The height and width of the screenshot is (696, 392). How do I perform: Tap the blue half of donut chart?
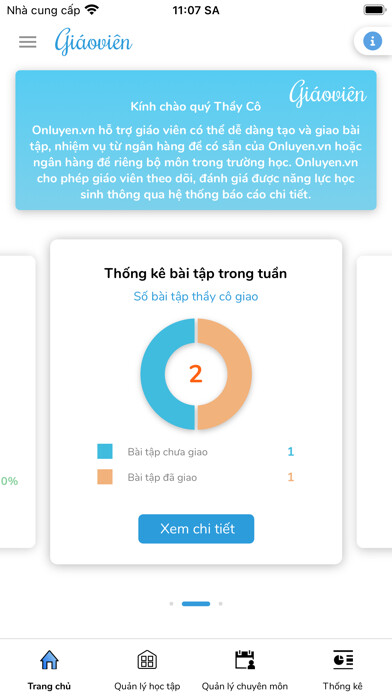[x=153, y=374]
